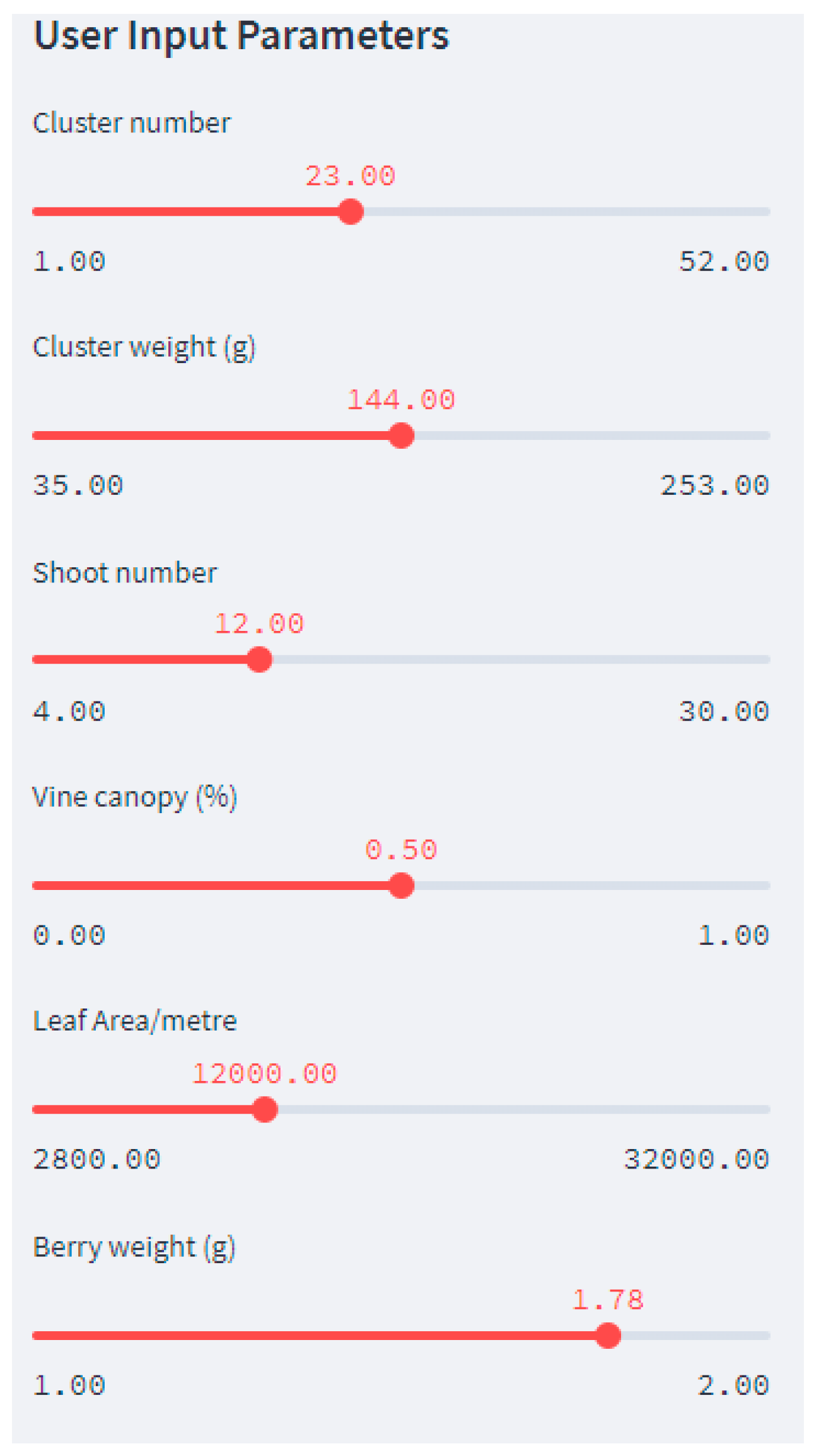Image resolution: width=819 pixels, height=1456 pixels.
Task: Click the User Input Parameters heading
Action: point(241,35)
